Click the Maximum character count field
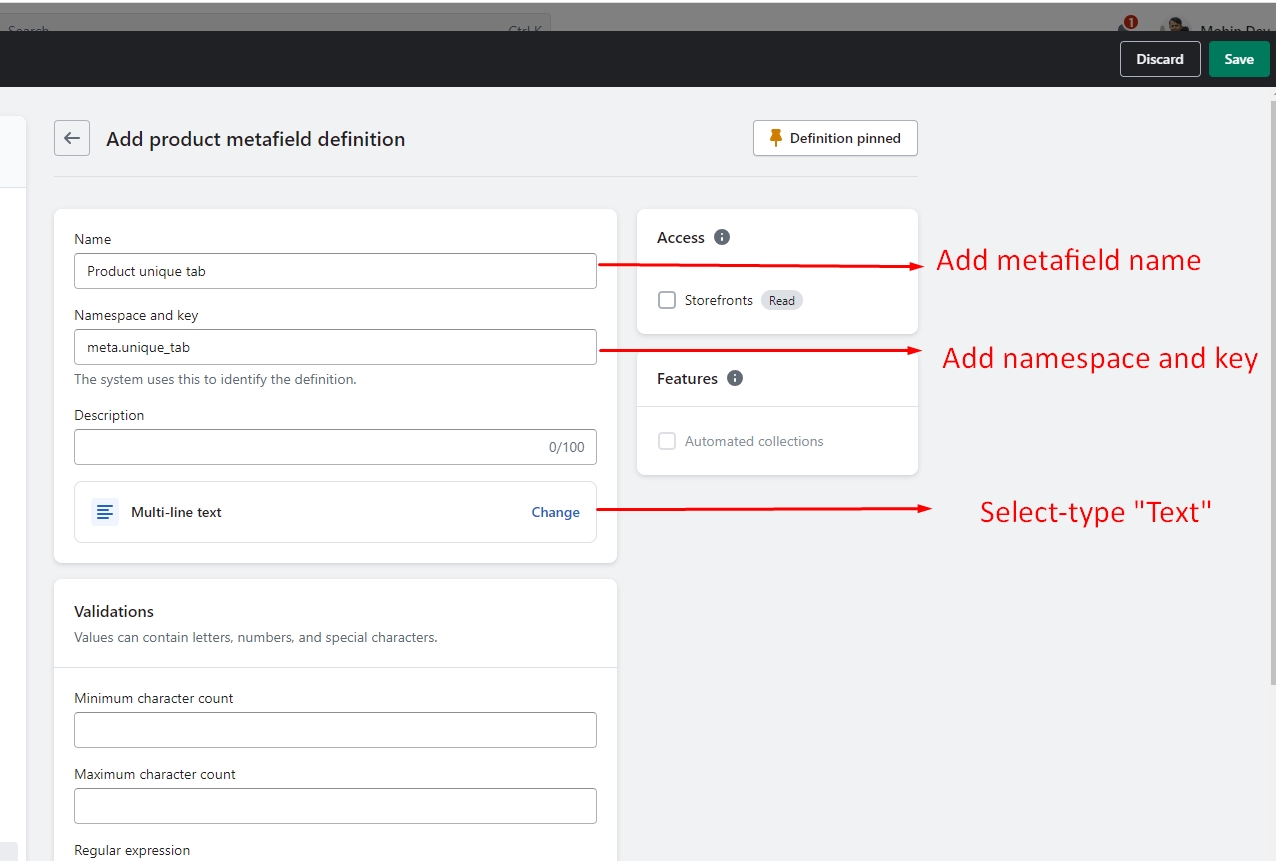Viewport: 1276px width, 861px height. tap(335, 806)
